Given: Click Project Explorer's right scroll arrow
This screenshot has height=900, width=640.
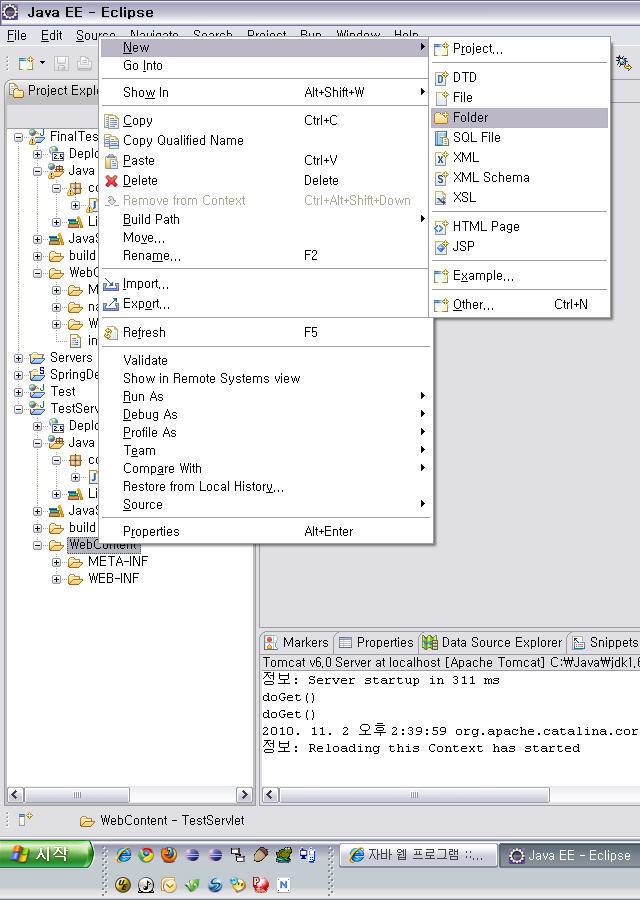Looking at the screenshot, I should (244, 795).
